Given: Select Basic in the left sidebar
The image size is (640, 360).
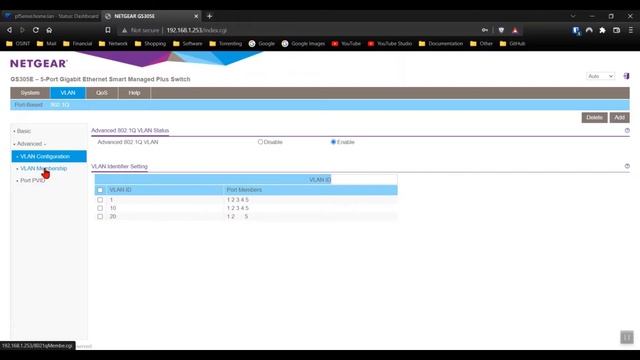Looking at the screenshot, I should tap(24, 131).
